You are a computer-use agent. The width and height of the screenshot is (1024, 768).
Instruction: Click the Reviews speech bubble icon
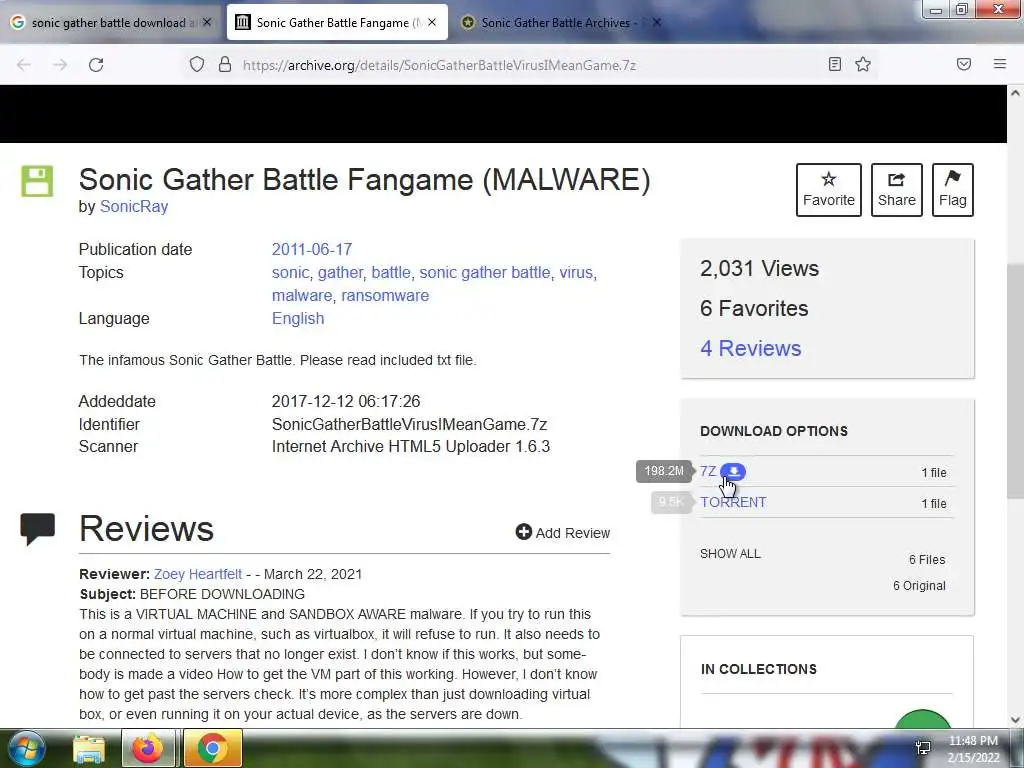tap(38, 529)
